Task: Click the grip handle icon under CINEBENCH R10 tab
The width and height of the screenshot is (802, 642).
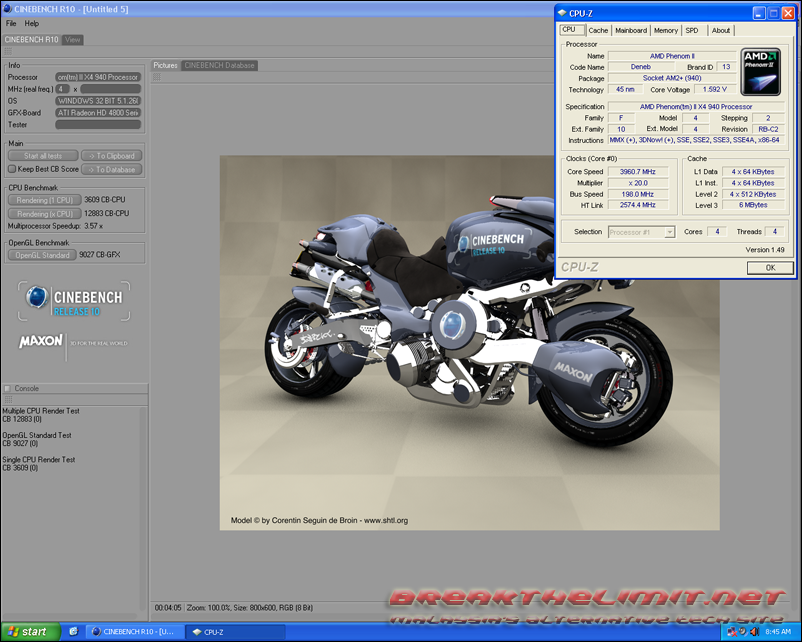Action: [x=8, y=51]
